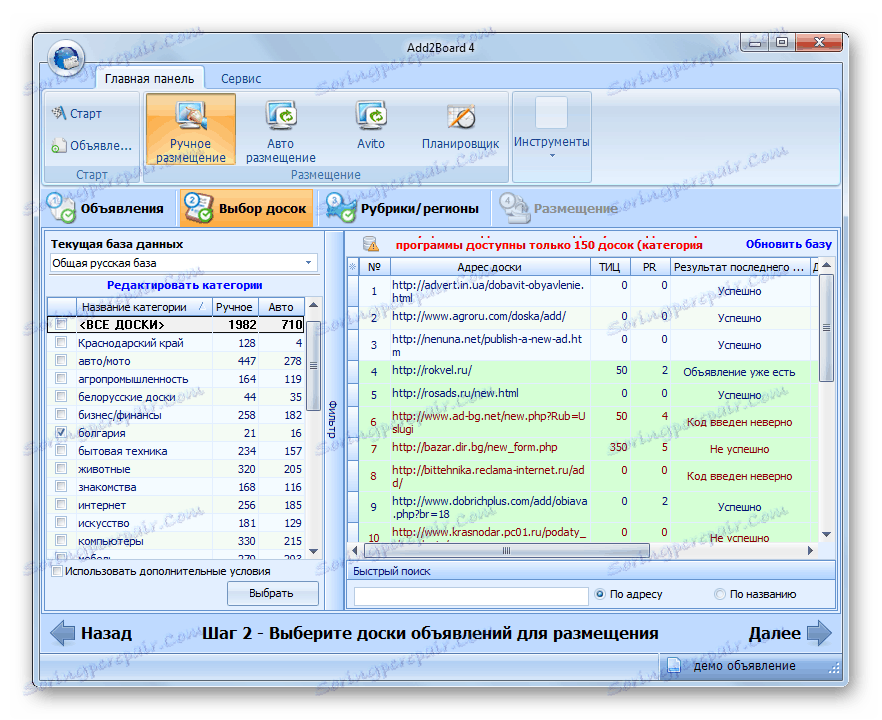882x720 pixels.
Task: Click the category list scrollbar thumb
Action: coord(314,366)
